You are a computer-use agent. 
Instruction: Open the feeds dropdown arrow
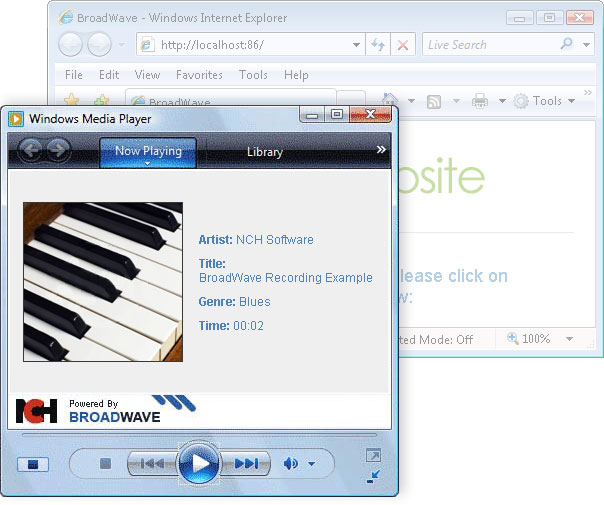pyautogui.click(x=456, y=101)
